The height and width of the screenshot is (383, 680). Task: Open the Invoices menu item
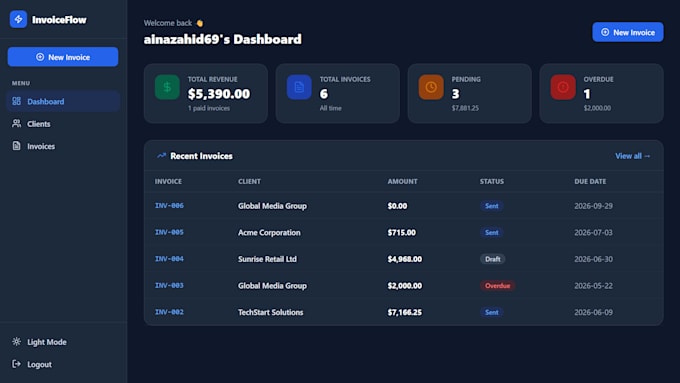pos(63,146)
